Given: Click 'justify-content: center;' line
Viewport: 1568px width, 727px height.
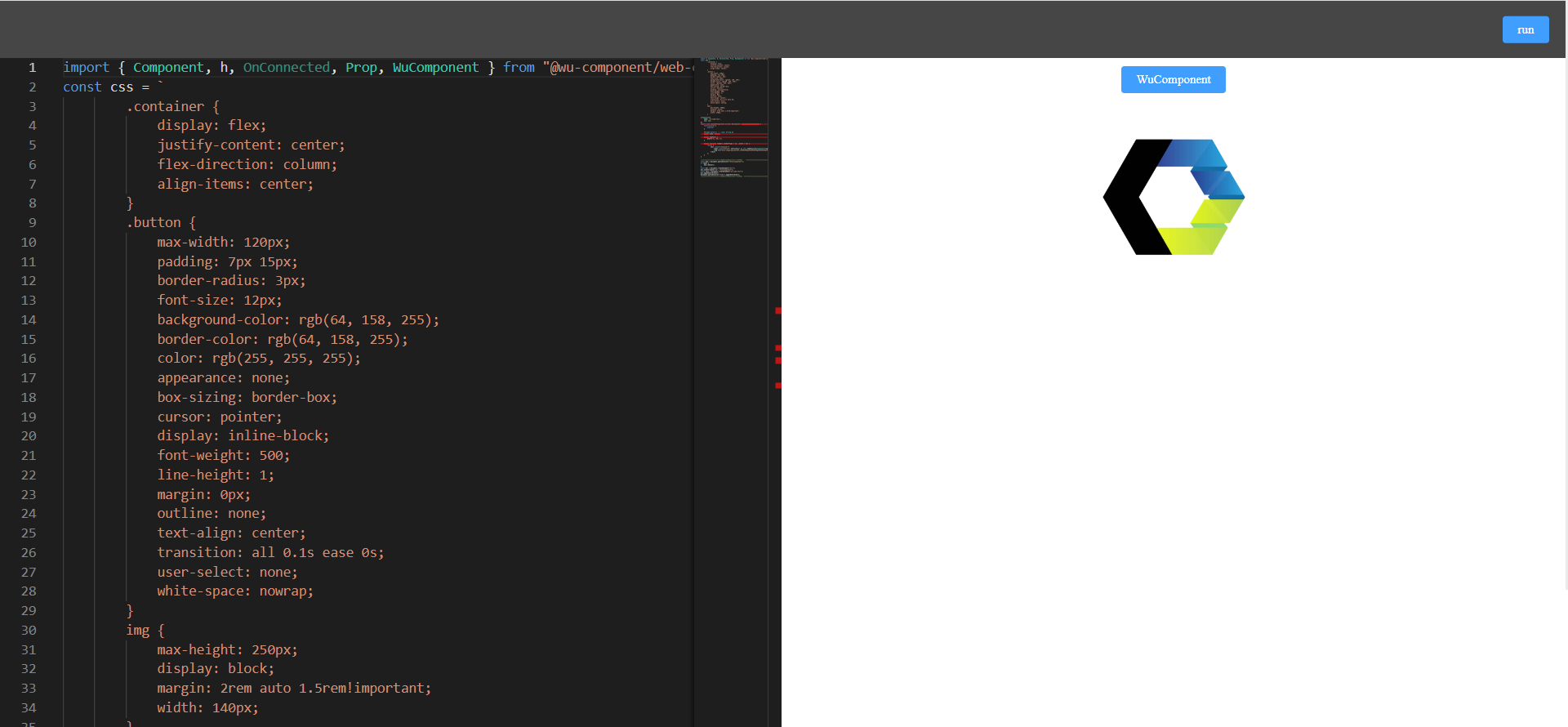Looking at the screenshot, I should pyautogui.click(x=251, y=145).
